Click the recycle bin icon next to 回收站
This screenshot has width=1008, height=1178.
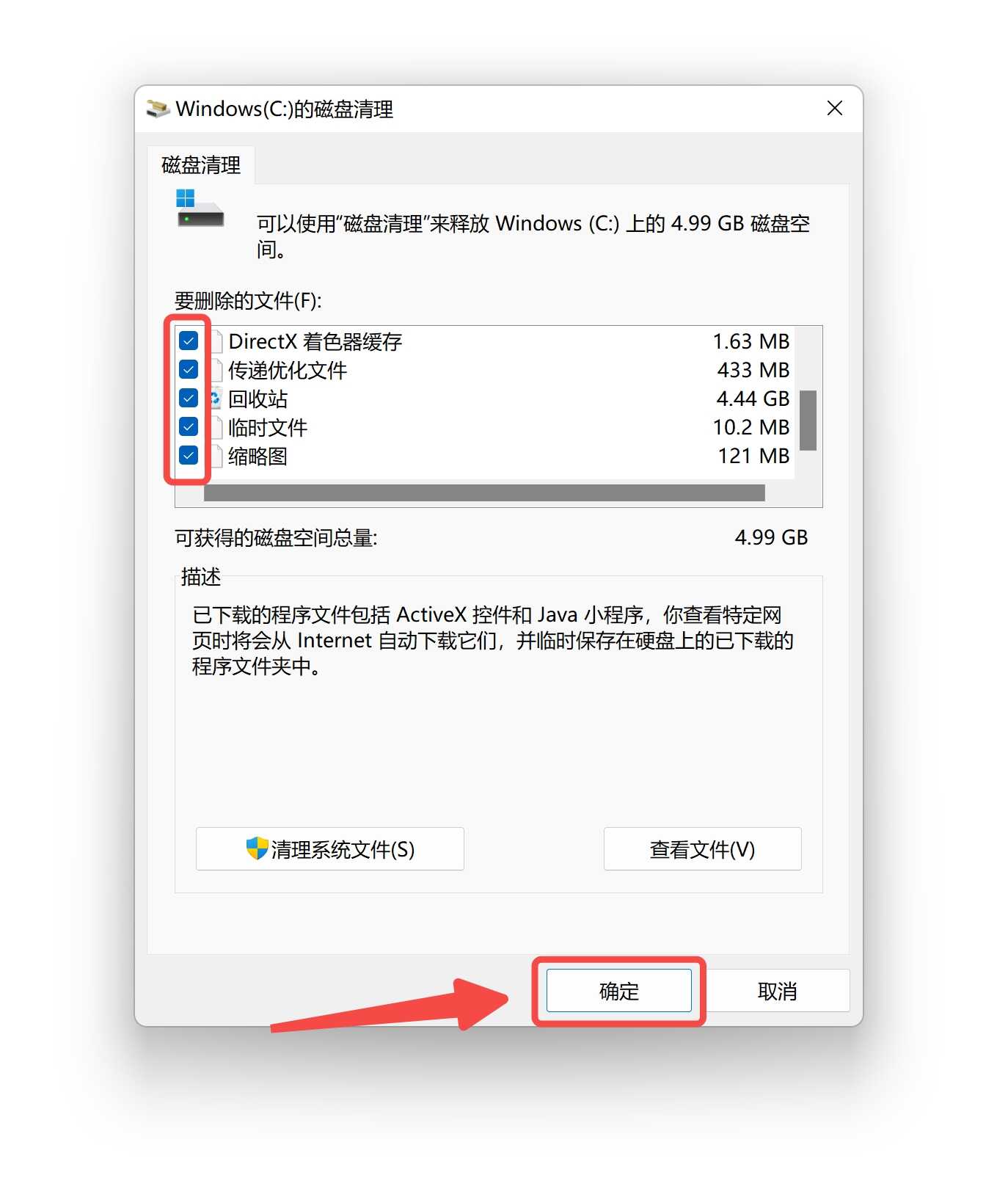click(216, 399)
